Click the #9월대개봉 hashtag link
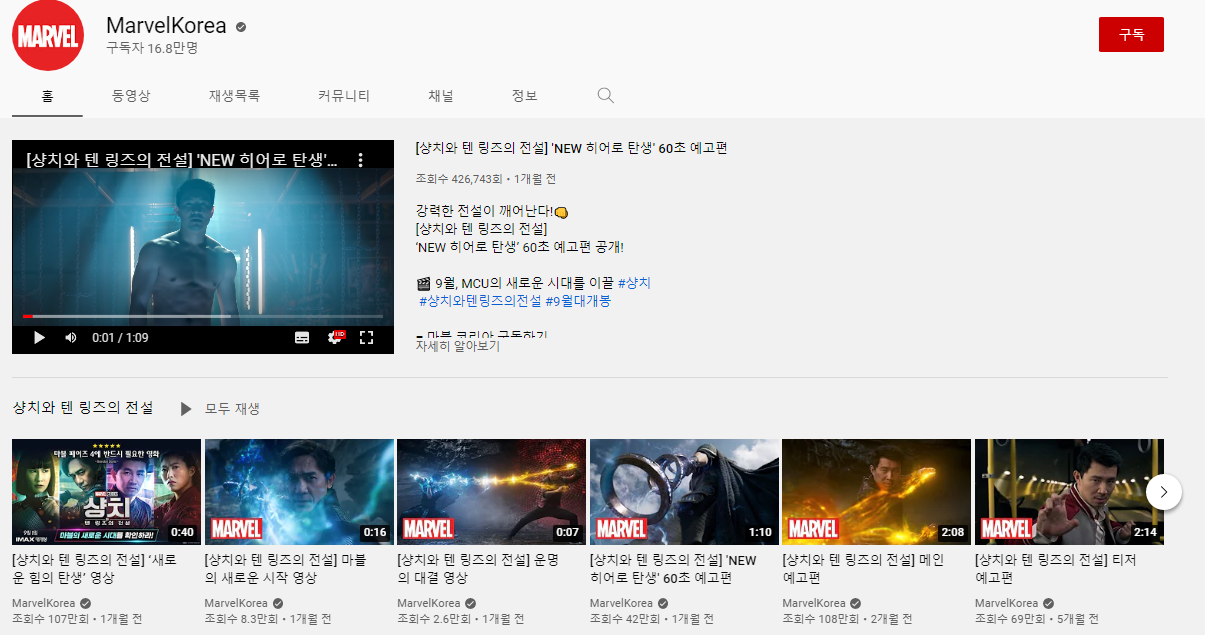1205x635 pixels. pyautogui.click(x=578, y=300)
